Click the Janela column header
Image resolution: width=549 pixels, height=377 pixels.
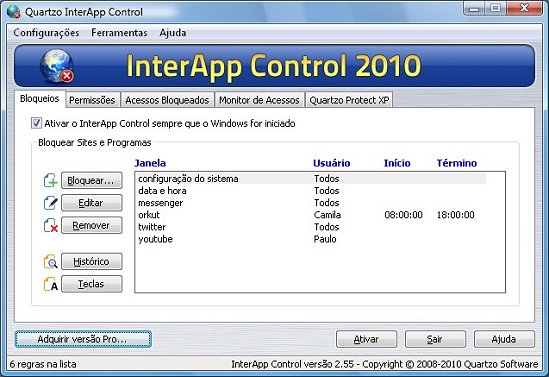(x=150, y=163)
